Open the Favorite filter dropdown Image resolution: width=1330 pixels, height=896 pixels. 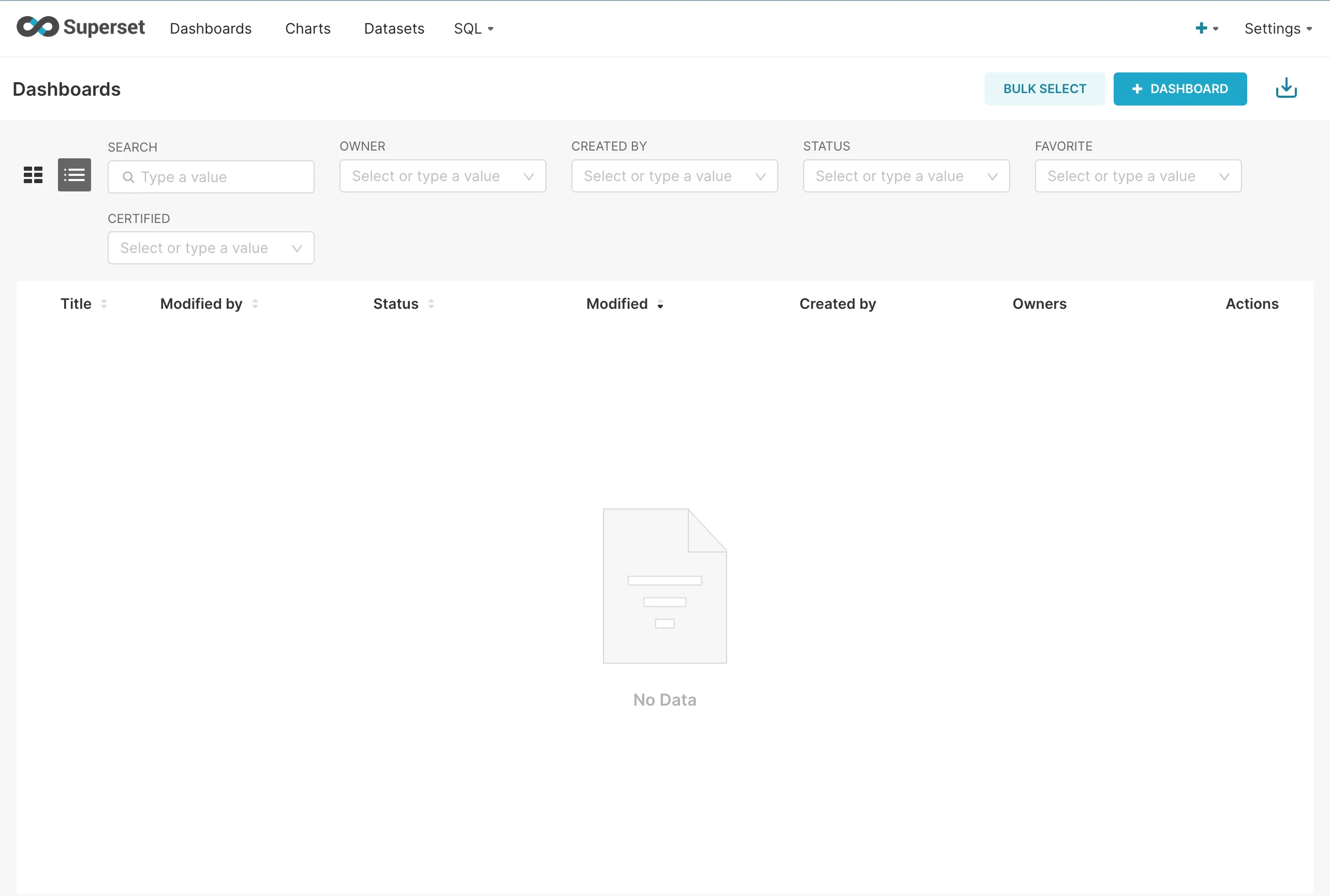point(1137,176)
